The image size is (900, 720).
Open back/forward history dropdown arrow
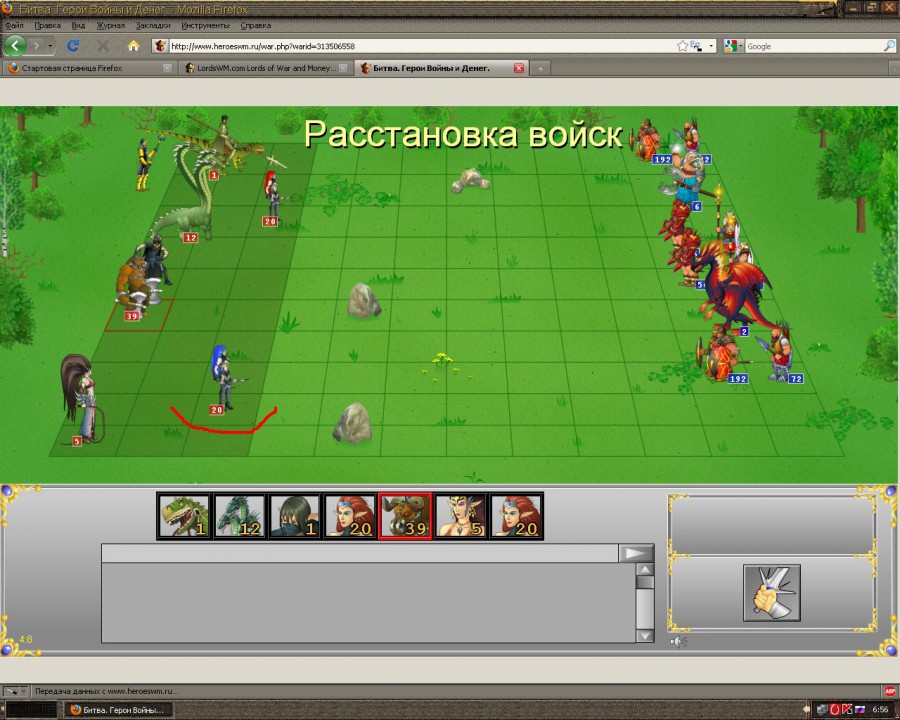point(51,45)
